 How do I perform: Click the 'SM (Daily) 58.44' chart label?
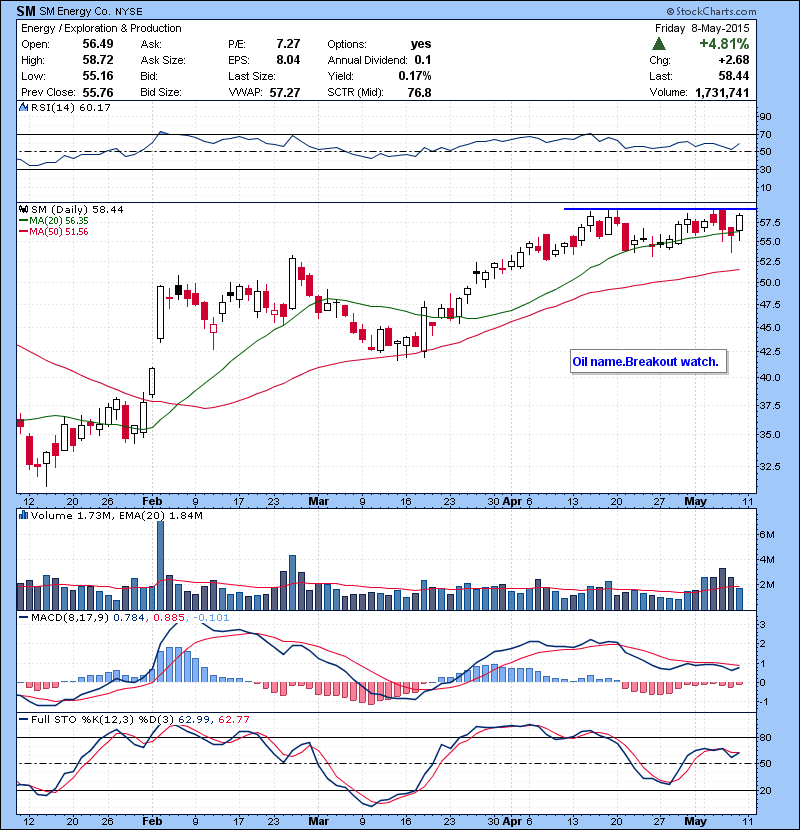point(77,210)
